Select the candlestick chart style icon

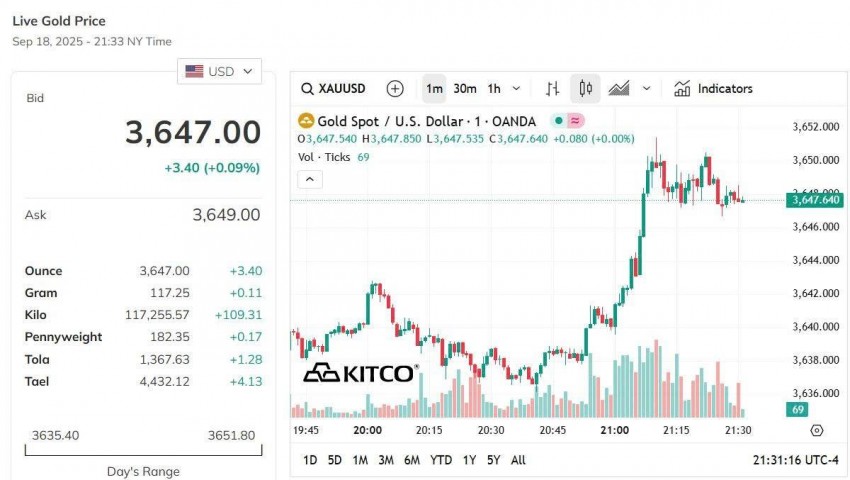(585, 89)
